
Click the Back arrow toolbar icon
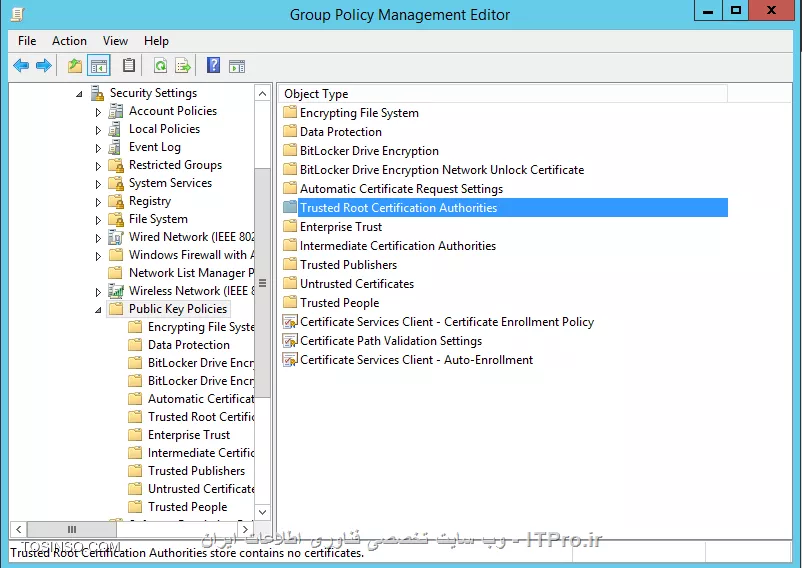pyautogui.click(x=21, y=65)
